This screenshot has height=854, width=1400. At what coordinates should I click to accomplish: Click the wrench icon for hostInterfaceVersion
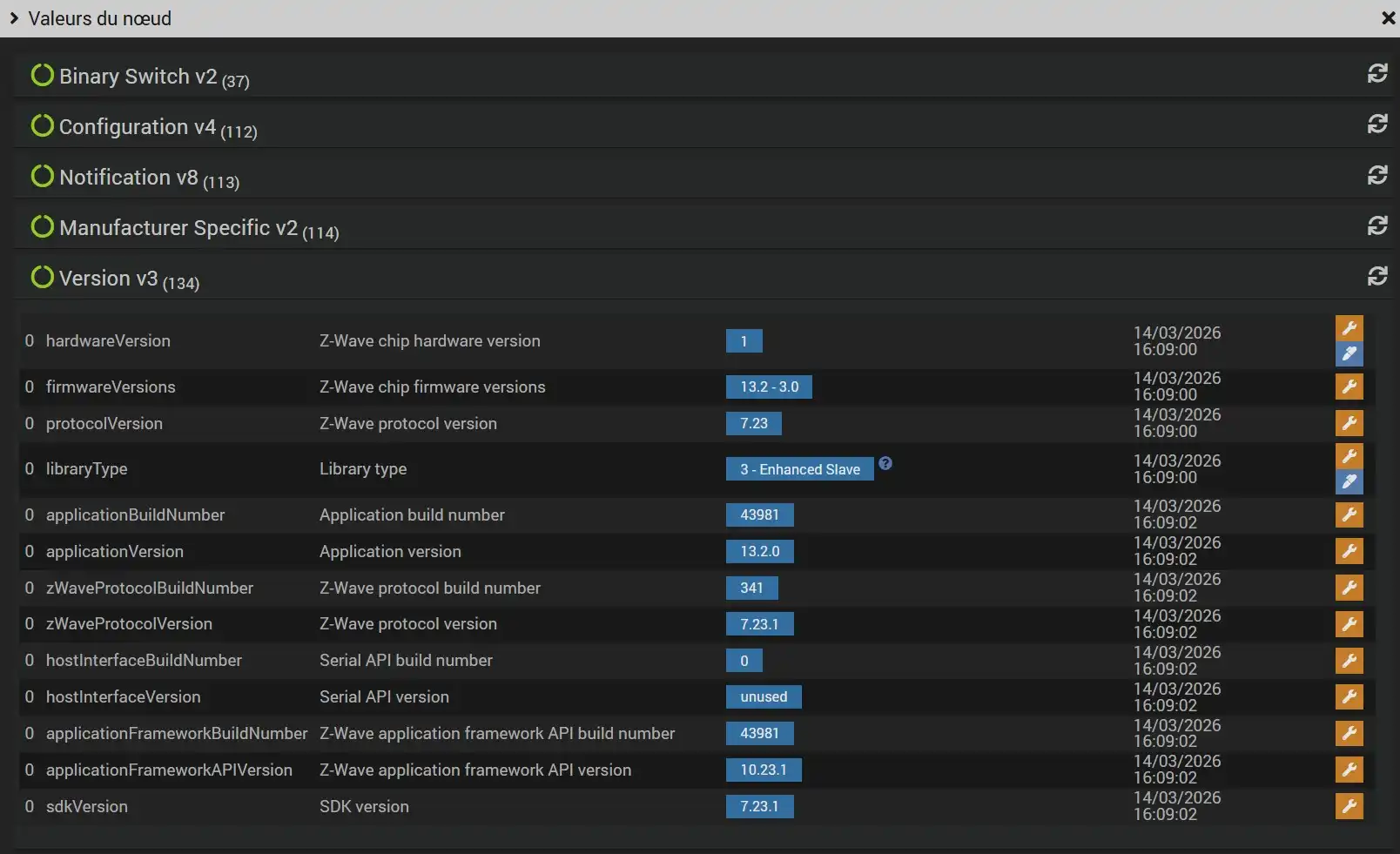(x=1349, y=696)
